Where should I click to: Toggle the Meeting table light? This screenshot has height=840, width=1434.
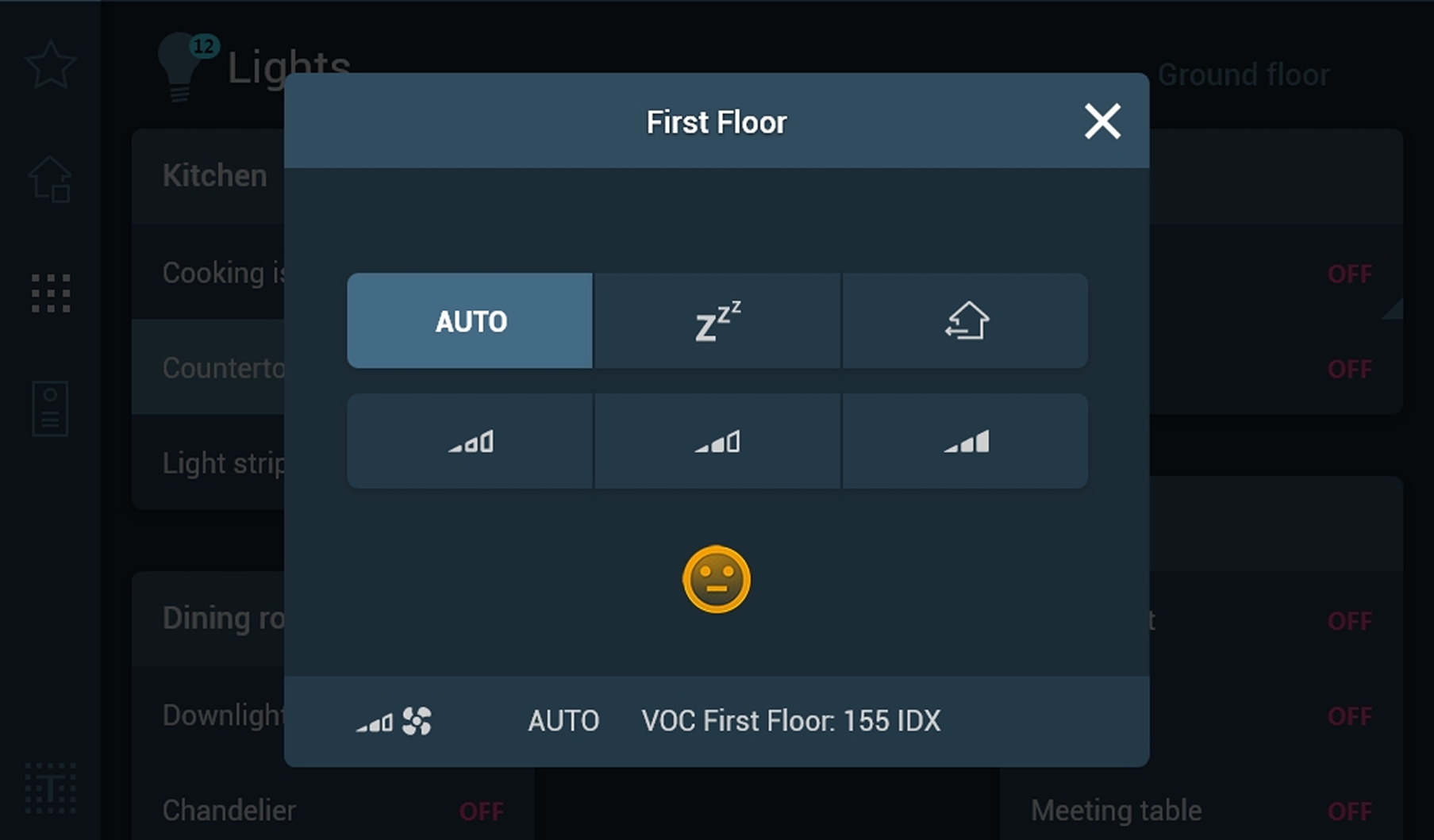[1349, 811]
